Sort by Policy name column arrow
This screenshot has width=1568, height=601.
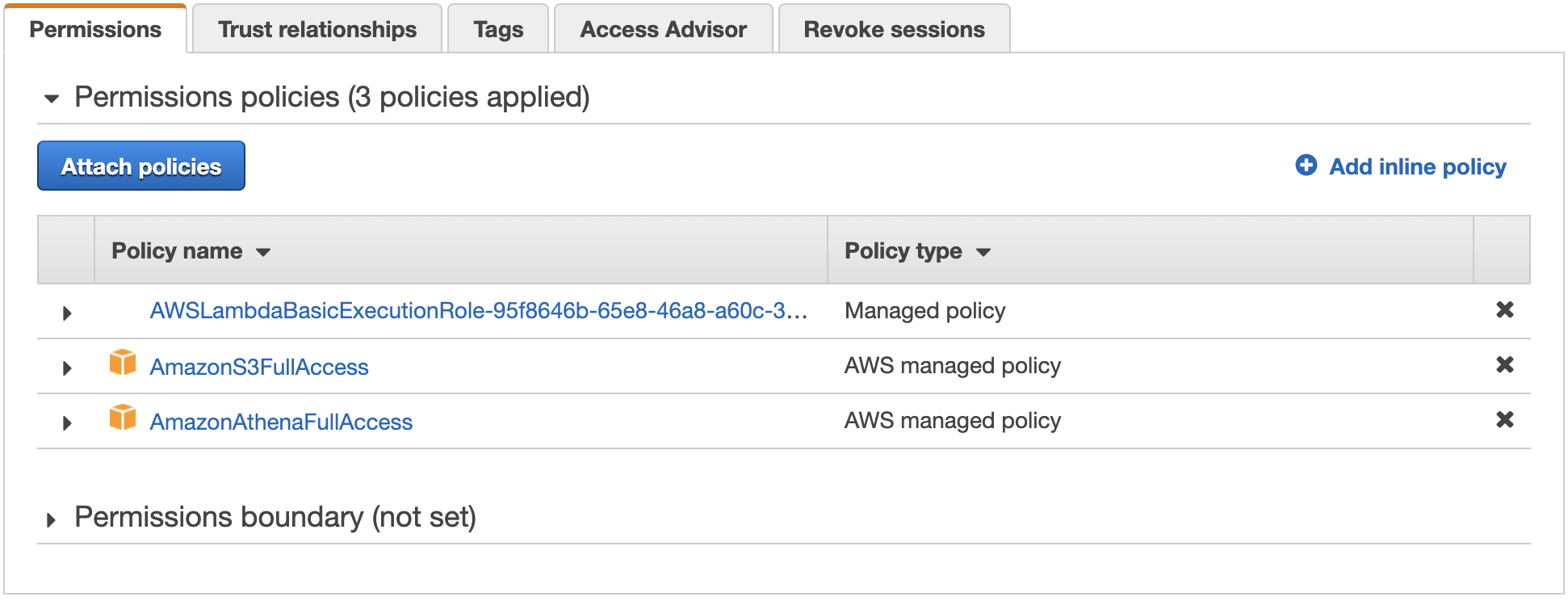pos(263,253)
